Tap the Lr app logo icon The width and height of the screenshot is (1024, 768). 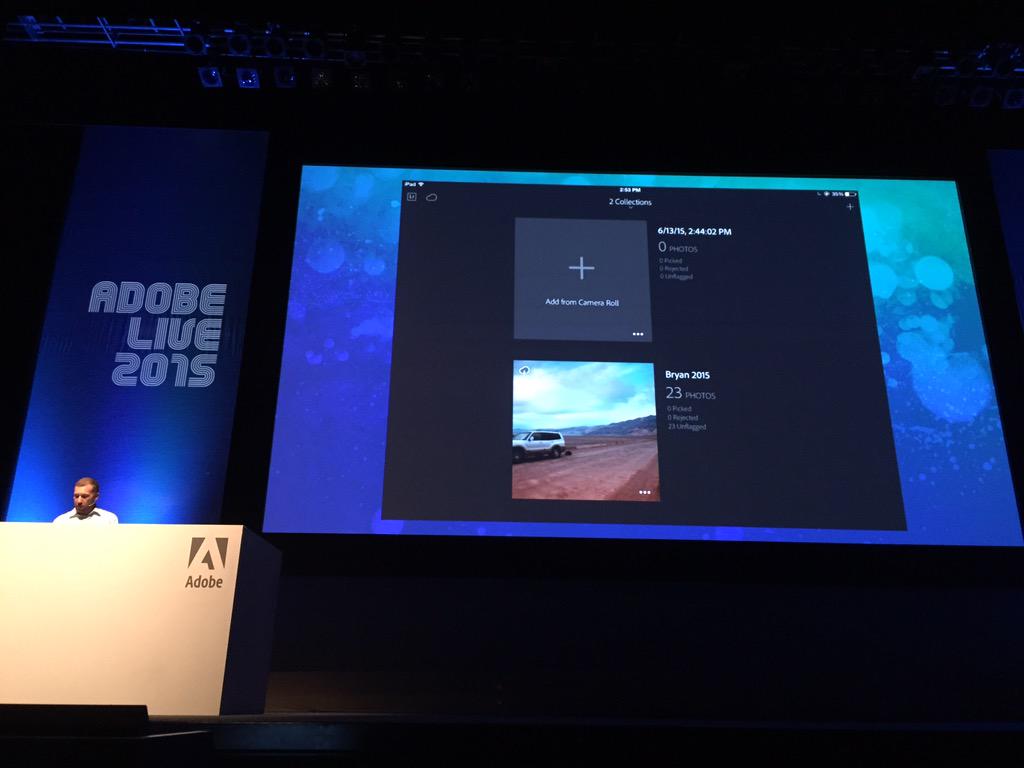412,197
